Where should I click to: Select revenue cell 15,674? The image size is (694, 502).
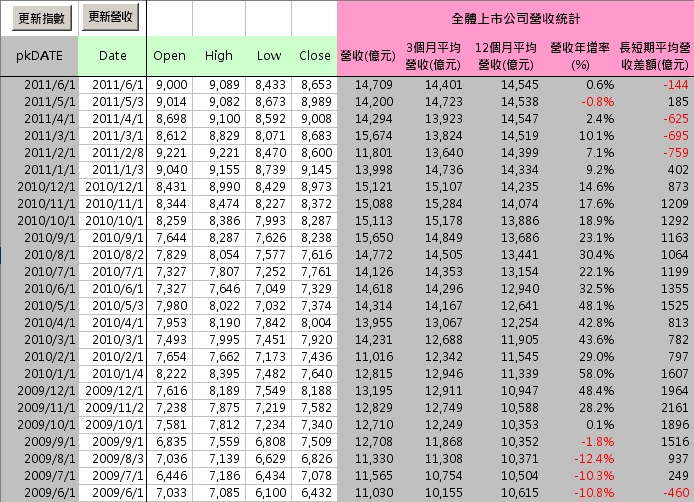[374, 135]
